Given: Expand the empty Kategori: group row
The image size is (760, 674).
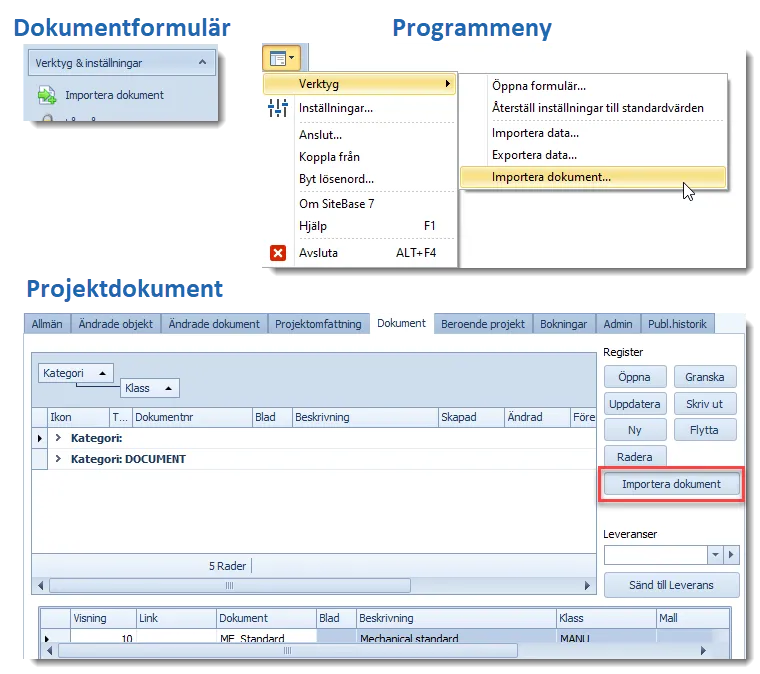Looking at the screenshot, I should (58, 438).
